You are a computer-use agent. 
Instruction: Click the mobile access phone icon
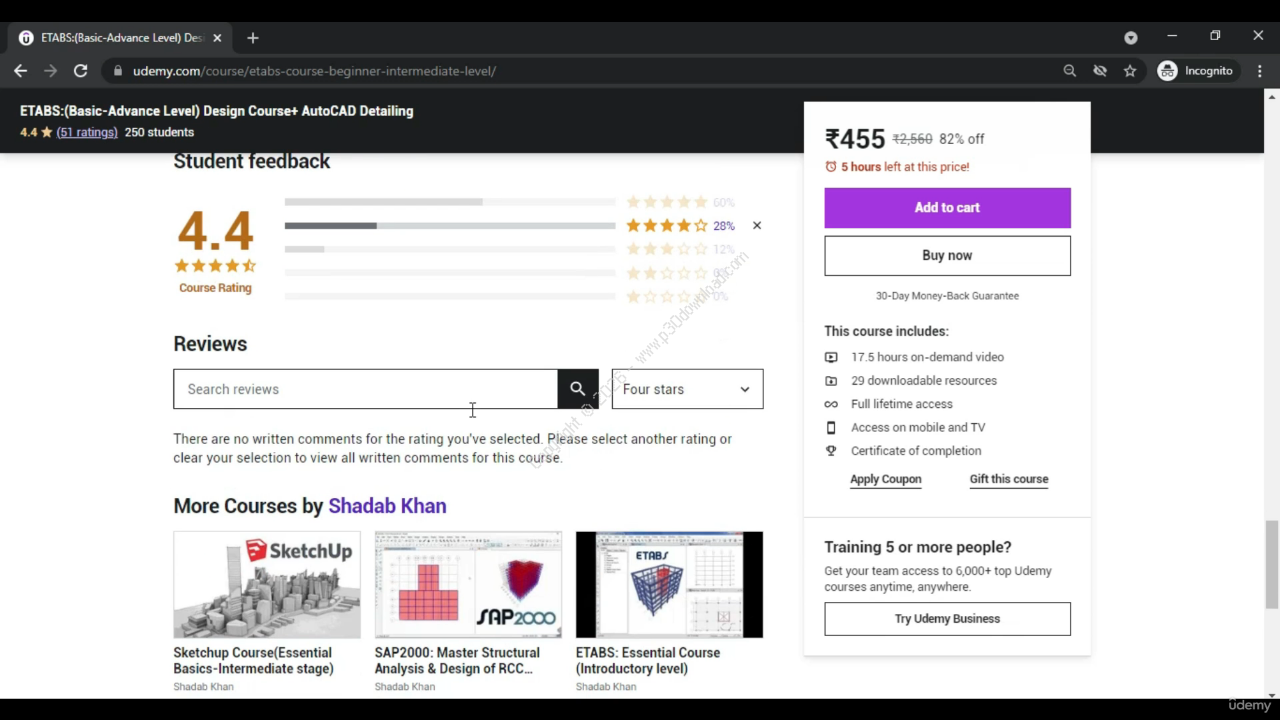point(831,428)
